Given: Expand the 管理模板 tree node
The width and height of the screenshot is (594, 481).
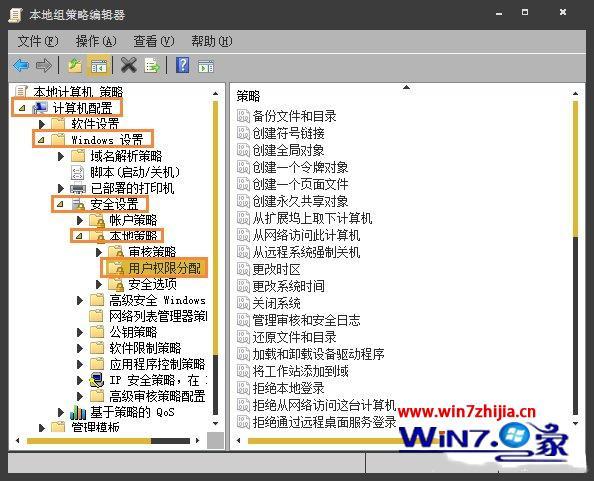Looking at the screenshot, I should pos(42,428).
